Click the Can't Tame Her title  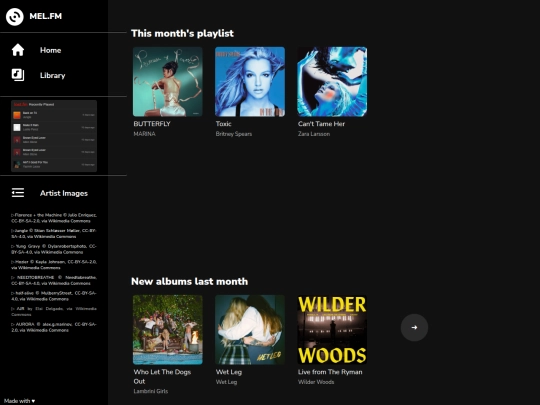[x=321, y=124]
